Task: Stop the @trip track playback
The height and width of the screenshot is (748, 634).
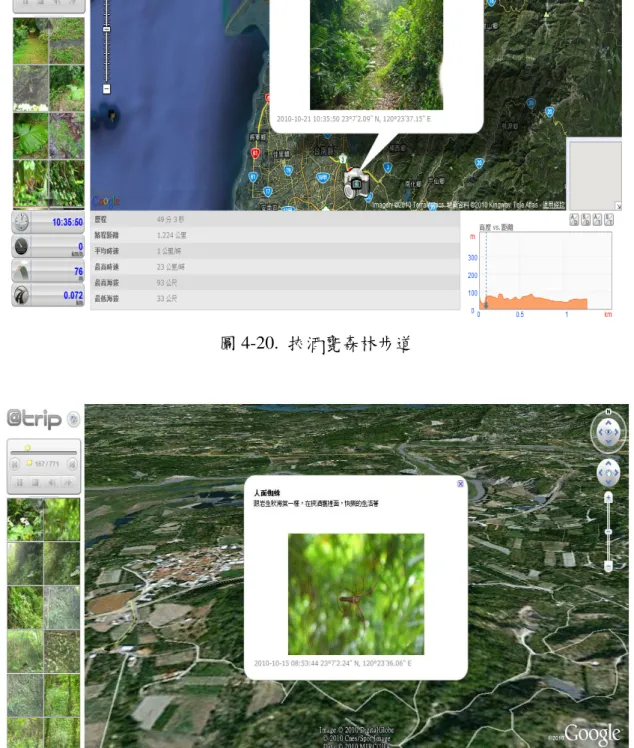Action: [x=35, y=483]
